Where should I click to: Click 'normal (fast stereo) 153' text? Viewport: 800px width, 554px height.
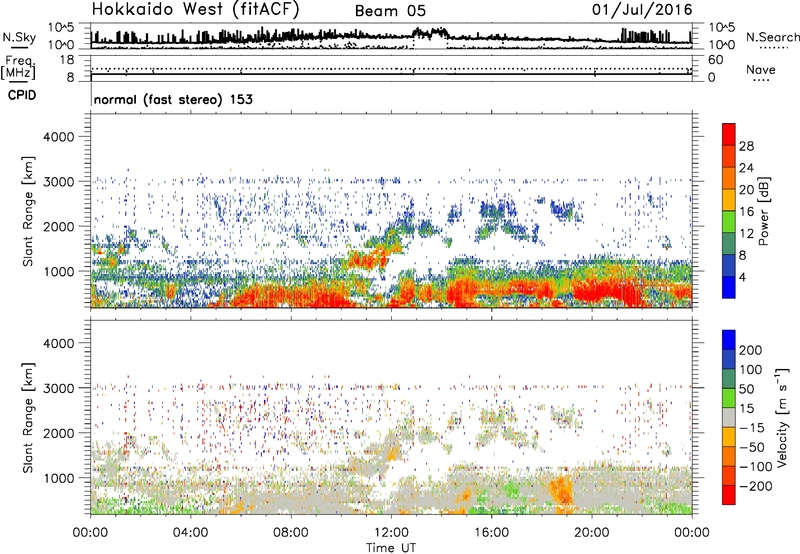(173, 99)
